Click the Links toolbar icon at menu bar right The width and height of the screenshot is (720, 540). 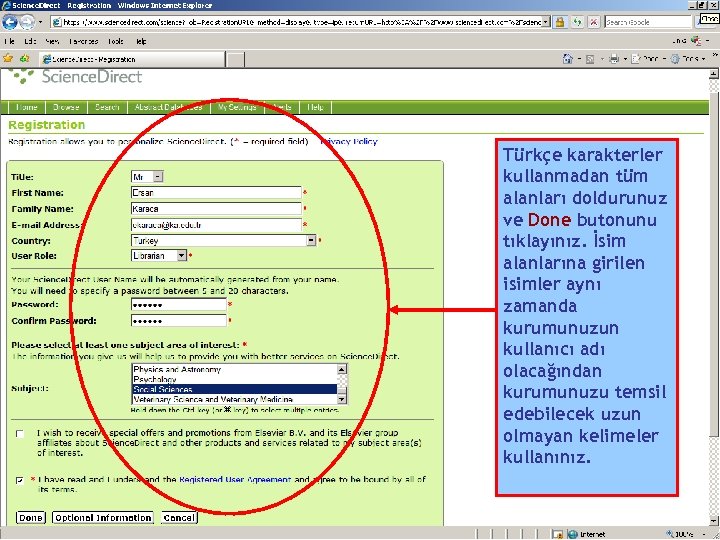click(696, 41)
